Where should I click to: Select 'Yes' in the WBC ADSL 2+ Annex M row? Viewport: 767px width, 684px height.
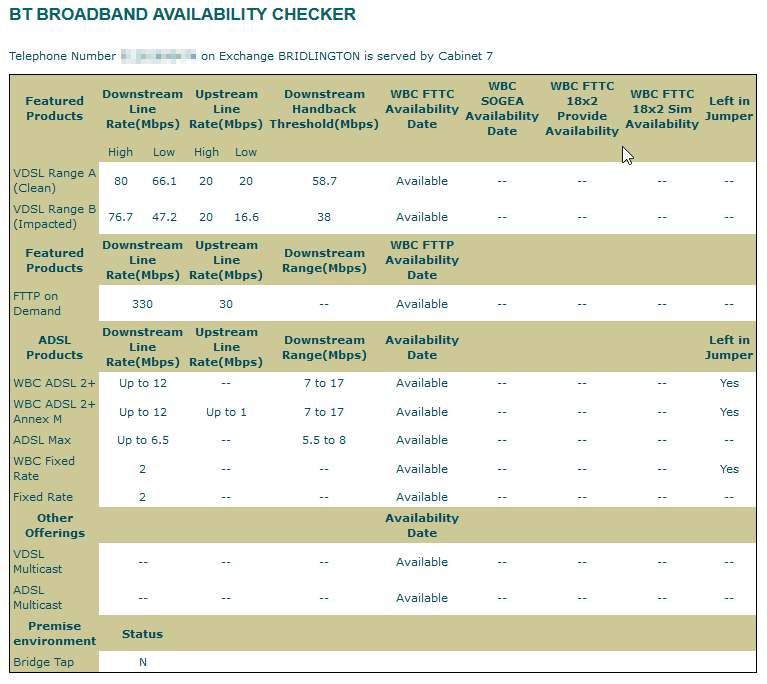coord(729,412)
